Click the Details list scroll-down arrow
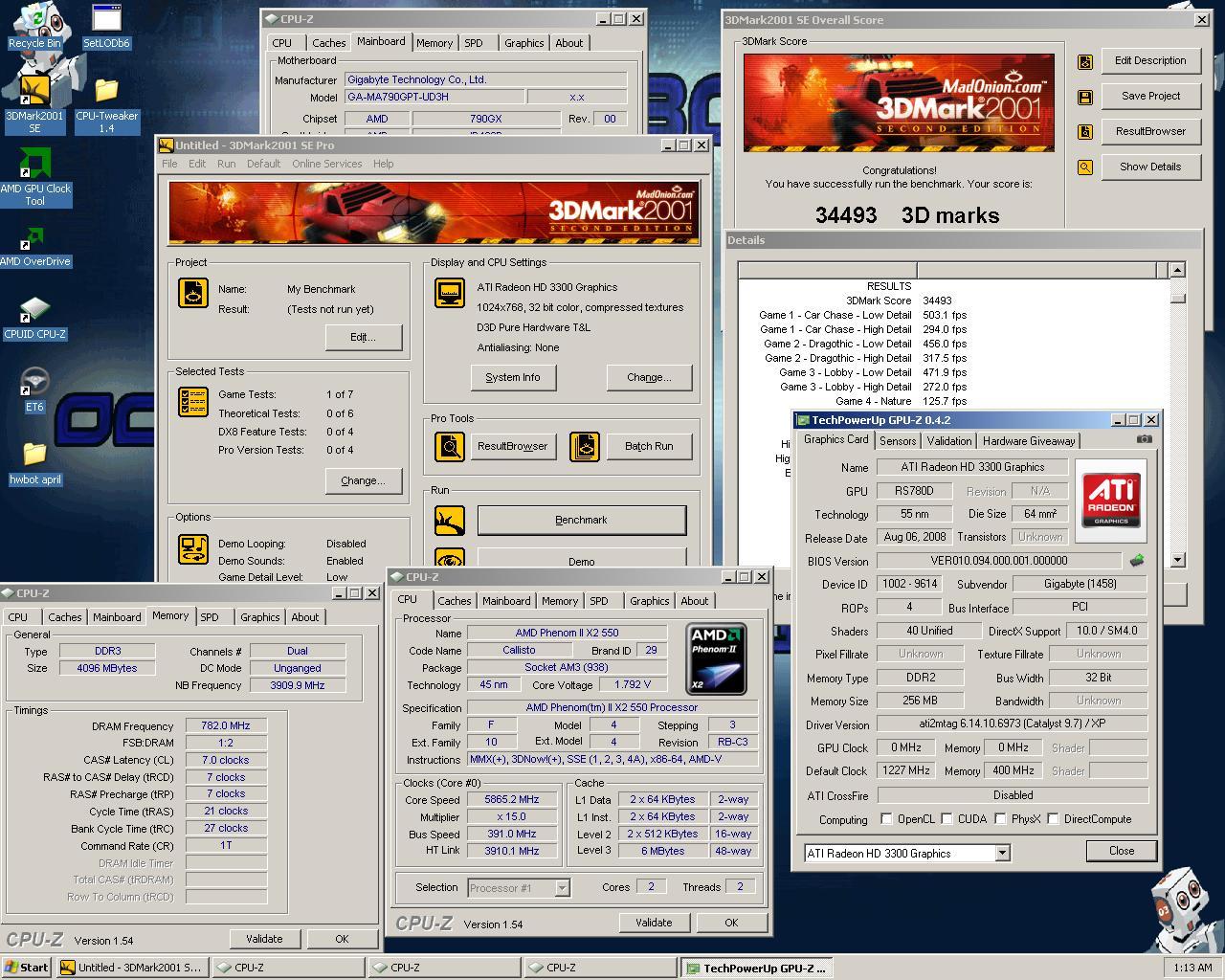 (1178, 560)
